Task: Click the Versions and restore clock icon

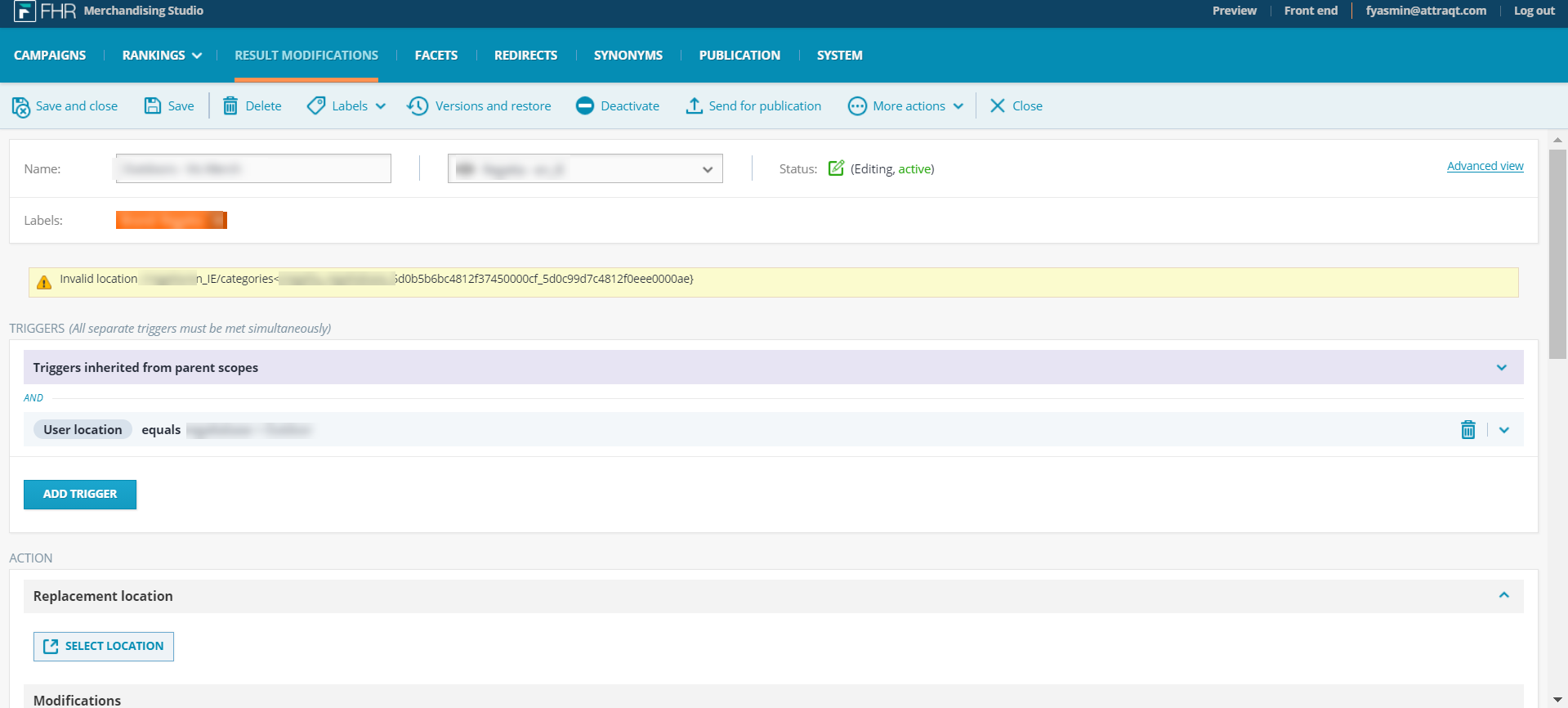Action: point(418,106)
